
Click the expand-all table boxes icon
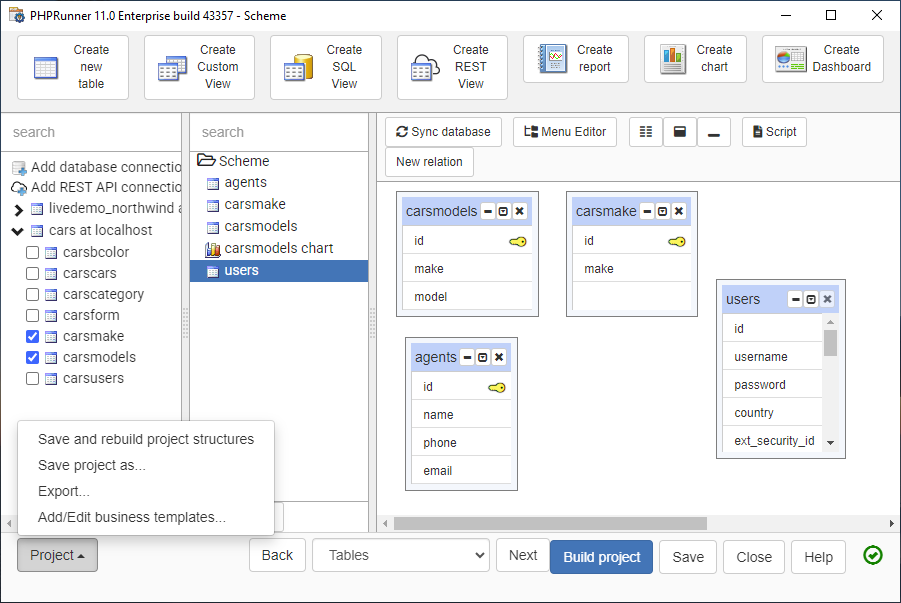[680, 132]
